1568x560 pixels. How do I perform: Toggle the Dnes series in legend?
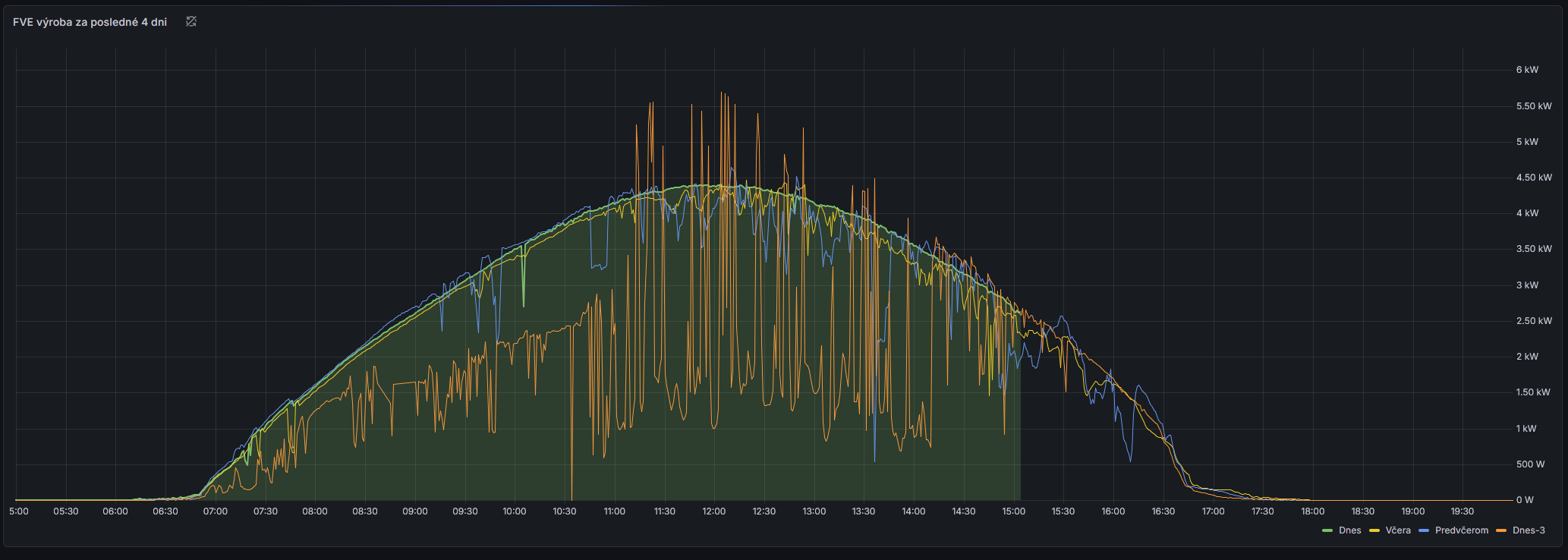pyautogui.click(x=1349, y=530)
